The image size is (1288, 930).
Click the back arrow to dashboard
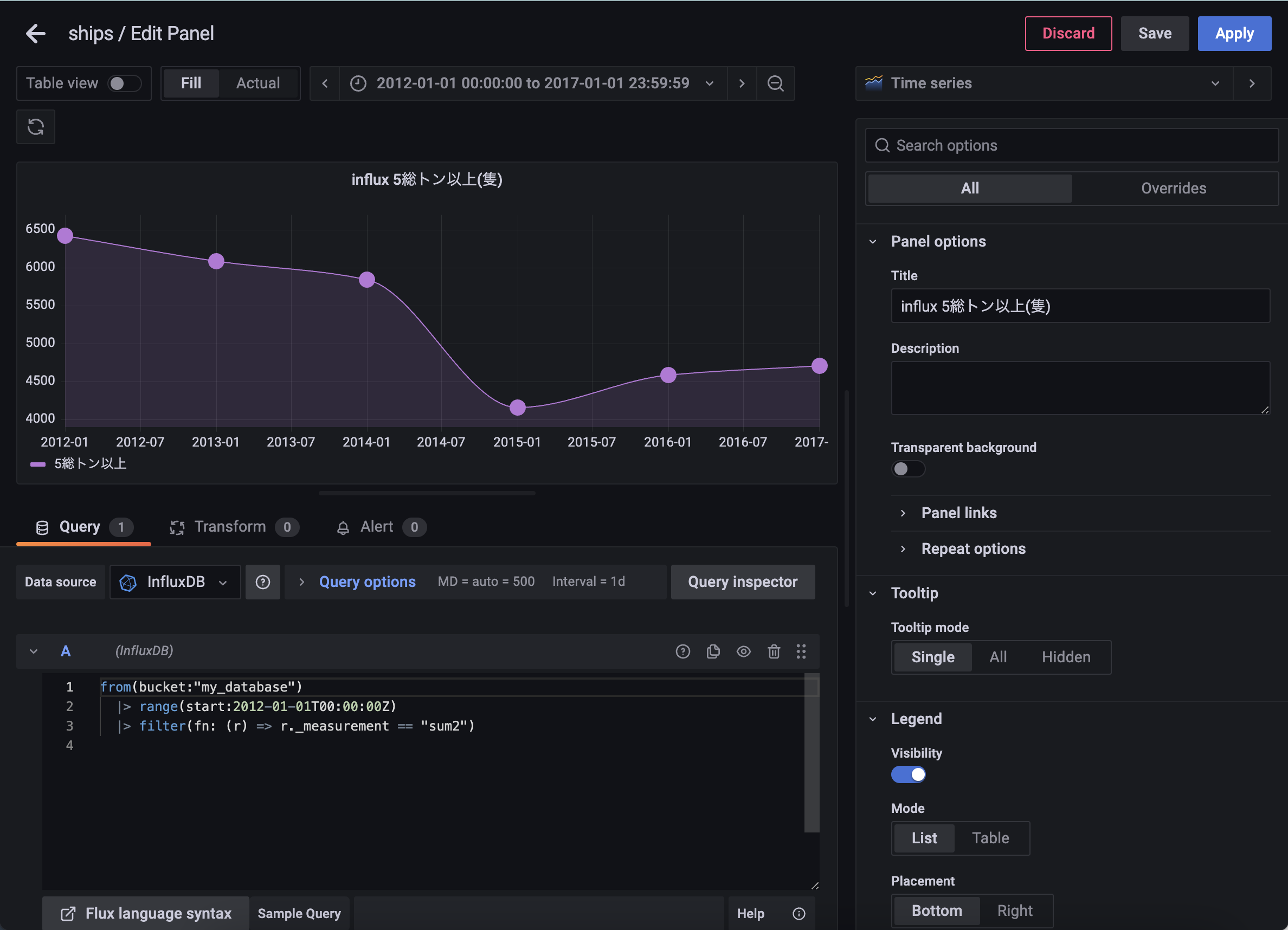(x=35, y=34)
